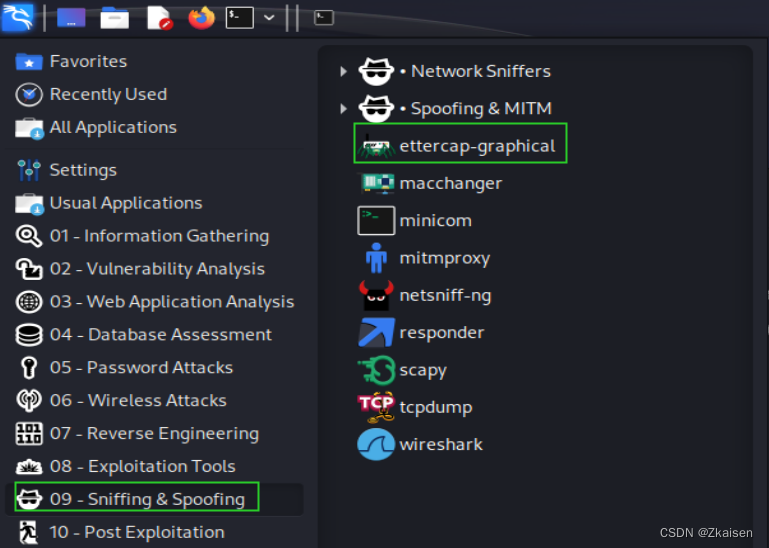Click the Wireless Attacks antenna icon
This screenshot has width=769, height=548.
click(29, 400)
